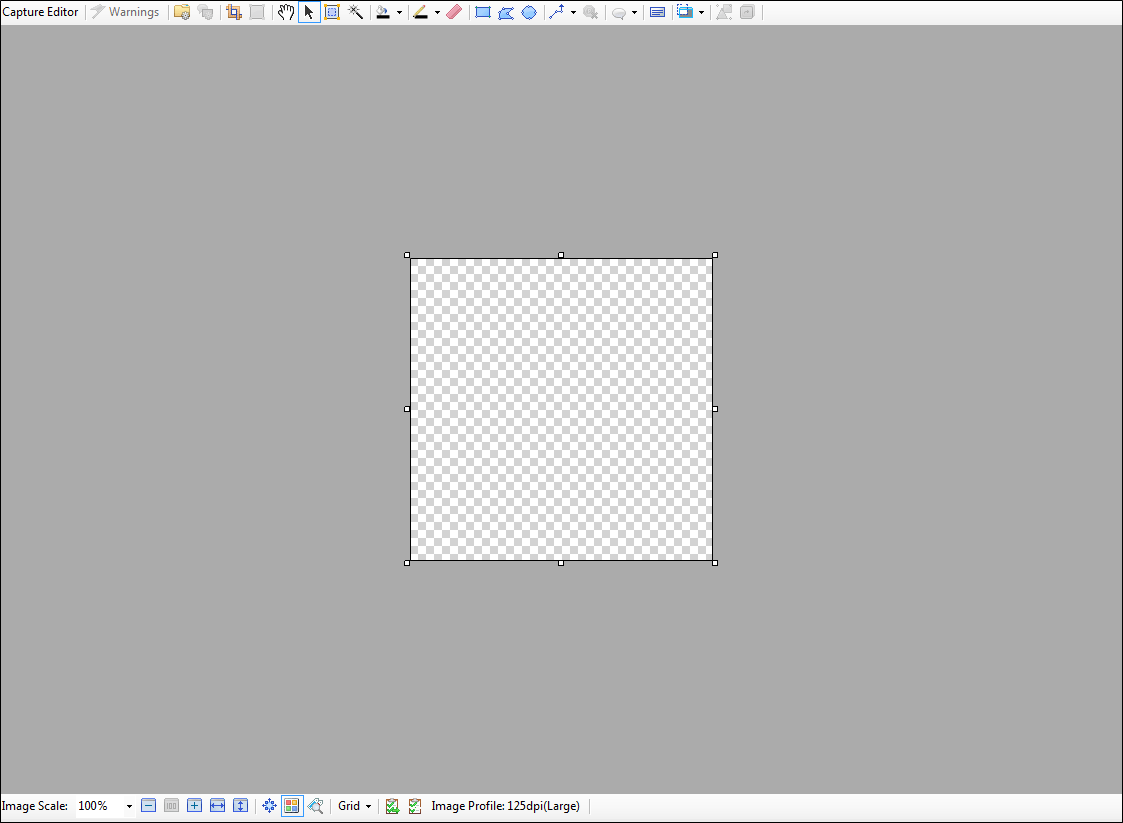Select the callout bubble tool
The height and width of the screenshot is (823, 1123).
tap(619, 11)
